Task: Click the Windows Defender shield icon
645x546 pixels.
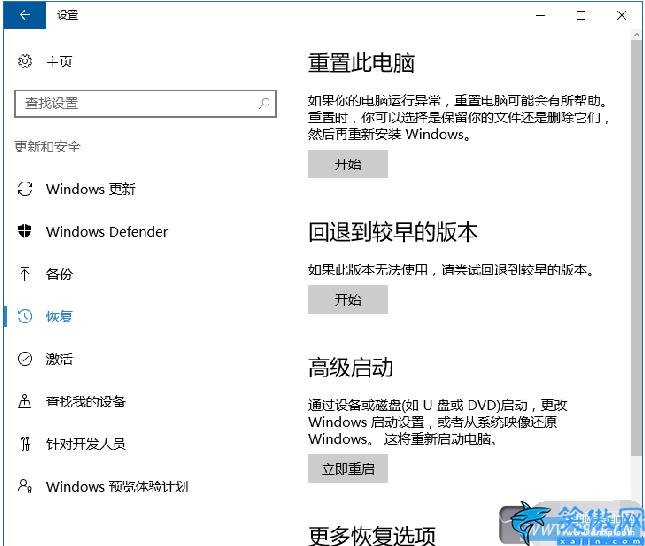Action: point(25,231)
